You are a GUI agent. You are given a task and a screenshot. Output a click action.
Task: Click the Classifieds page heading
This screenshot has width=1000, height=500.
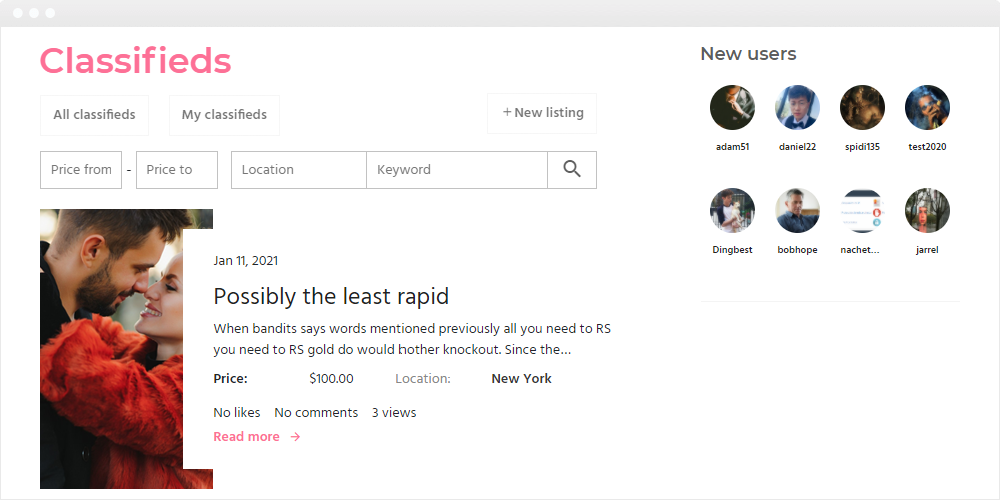(x=135, y=62)
